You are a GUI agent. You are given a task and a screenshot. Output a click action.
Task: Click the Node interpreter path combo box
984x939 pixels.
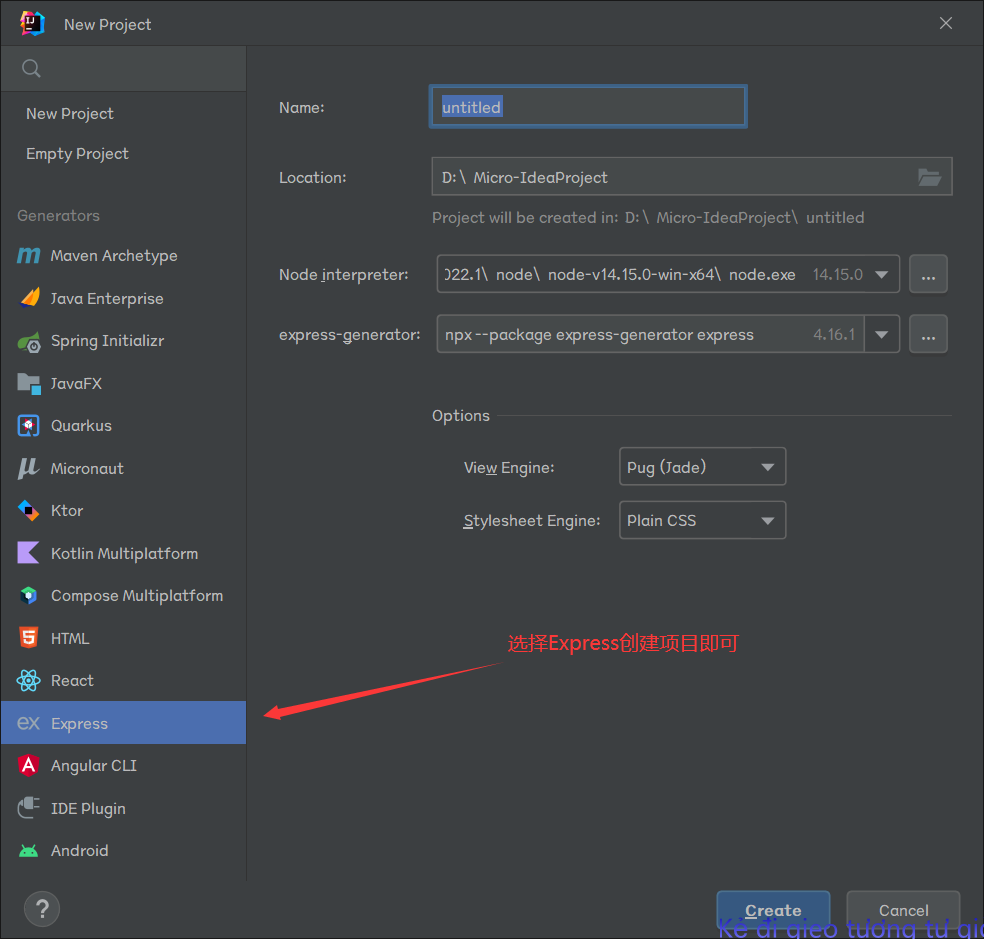click(x=668, y=274)
